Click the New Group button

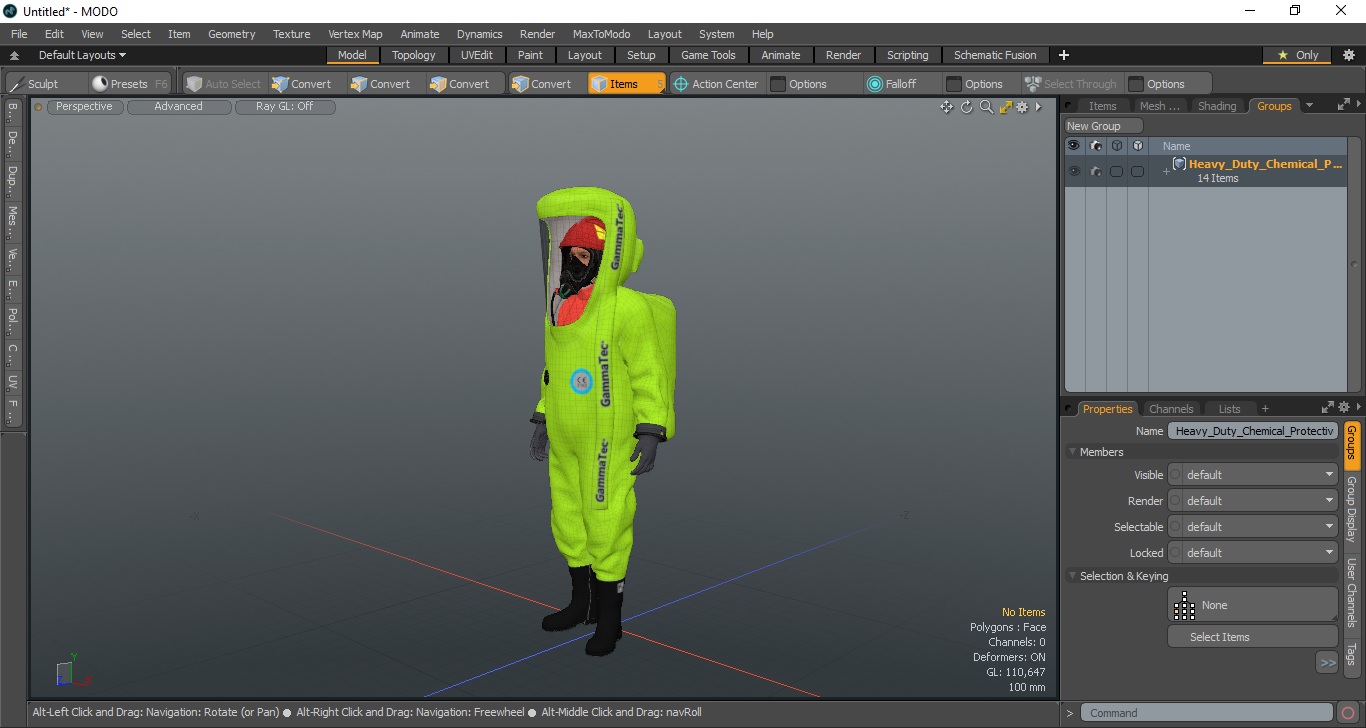tap(1103, 126)
